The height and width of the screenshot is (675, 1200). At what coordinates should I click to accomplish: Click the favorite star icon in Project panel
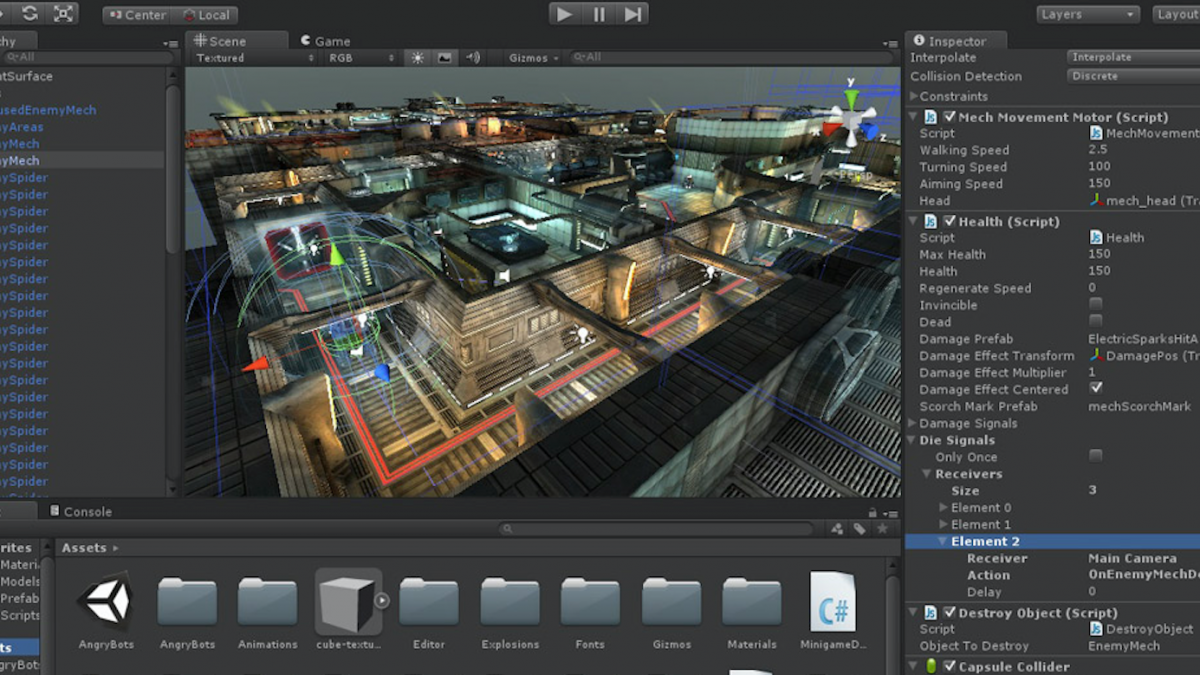[x=881, y=529]
